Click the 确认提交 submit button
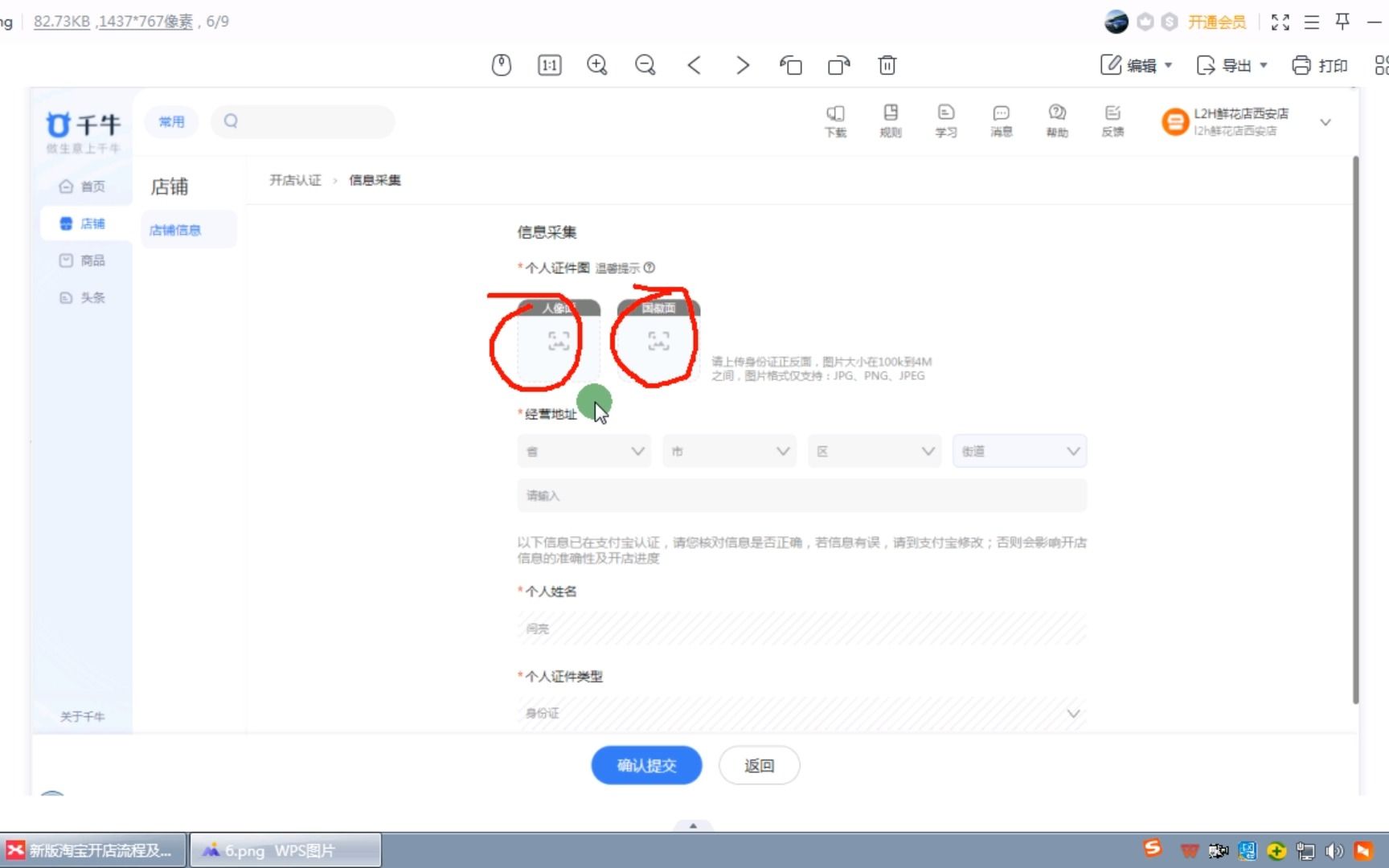 tap(646, 765)
